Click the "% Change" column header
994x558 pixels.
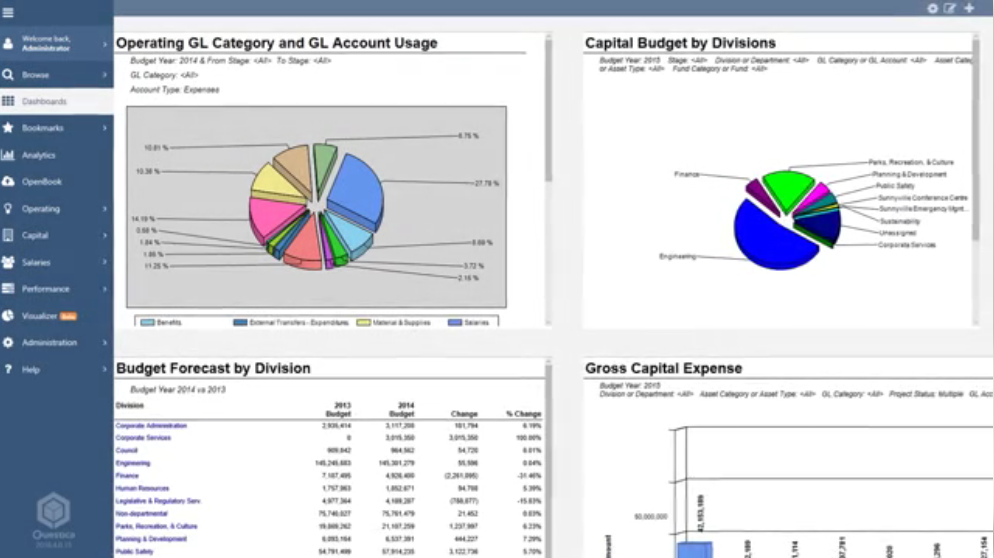(x=524, y=414)
